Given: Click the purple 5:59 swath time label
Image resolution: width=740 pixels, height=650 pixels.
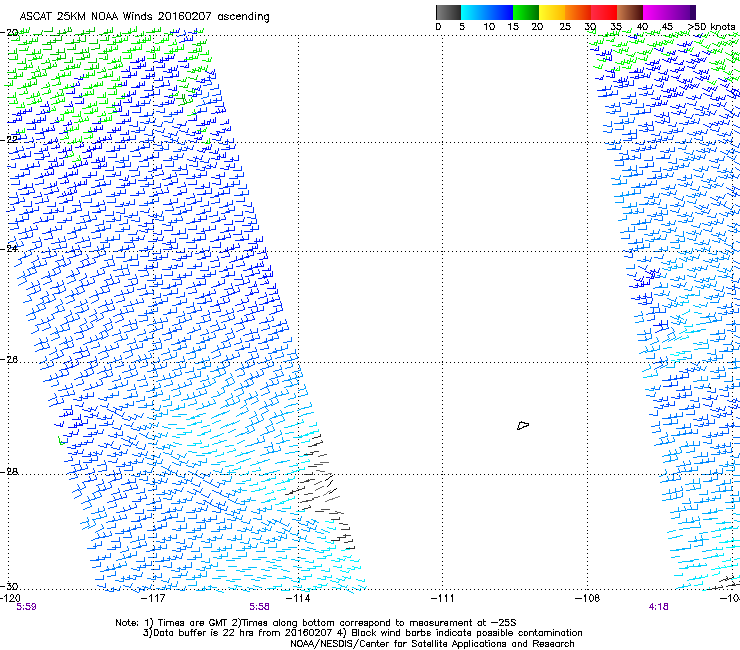Looking at the screenshot, I should coord(26,607).
